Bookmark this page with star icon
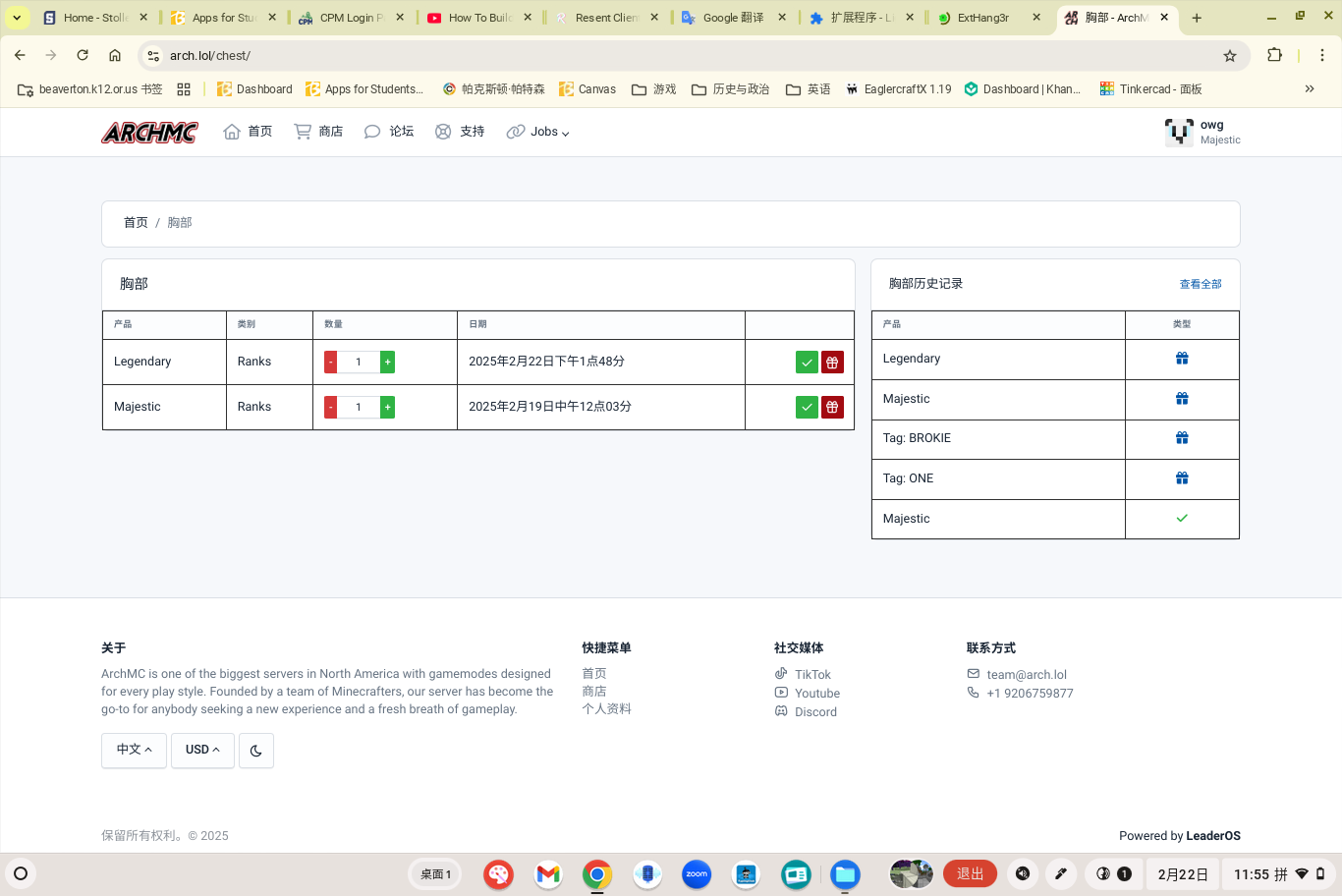This screenshot has height=896, width=1342. click(1230, 56)
